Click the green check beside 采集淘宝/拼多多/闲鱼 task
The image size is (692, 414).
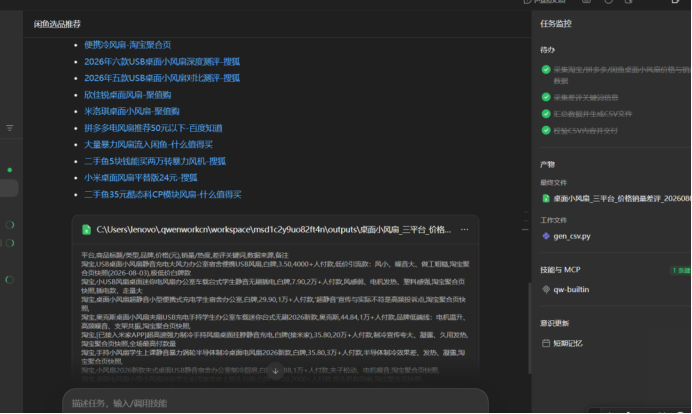(x=546, y=70)
